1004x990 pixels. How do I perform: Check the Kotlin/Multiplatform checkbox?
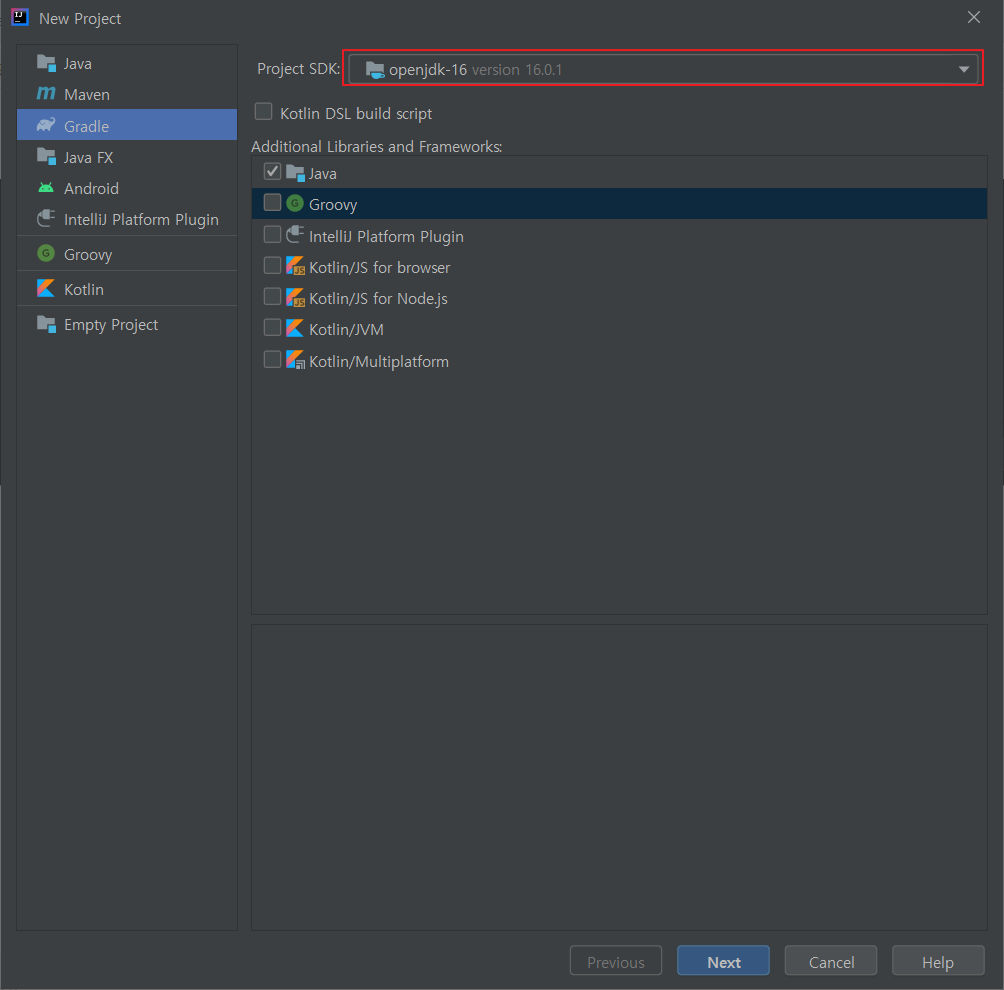point(273,359)
